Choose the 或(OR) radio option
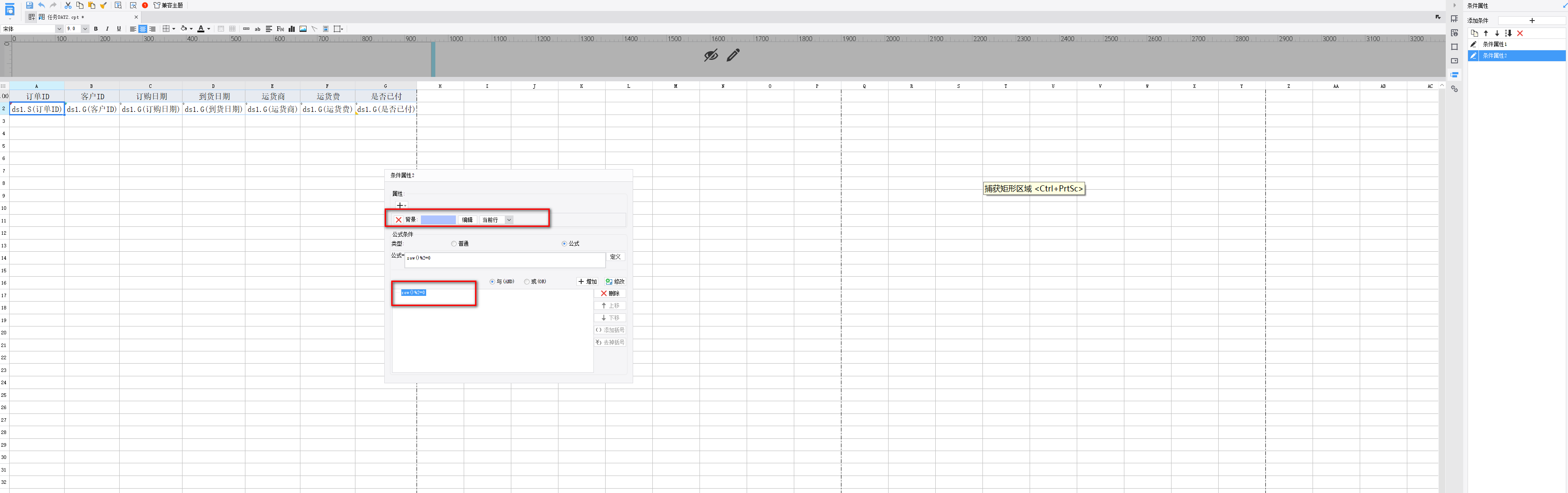The height and width of the screenshot is (493, 1568). (x=527, y=281)
